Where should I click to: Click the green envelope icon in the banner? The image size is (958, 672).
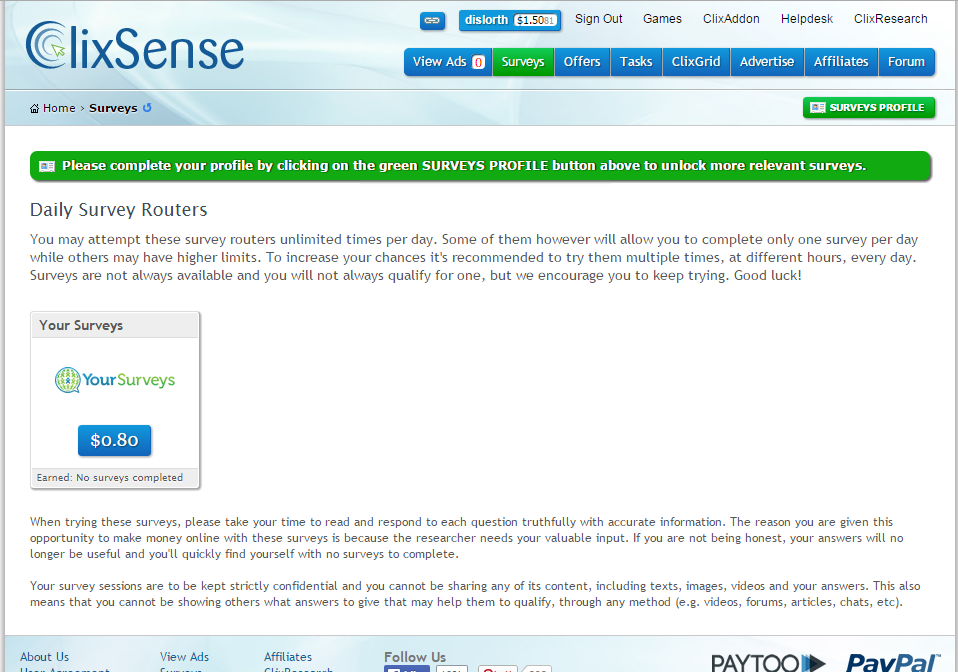click(x=47, y=165)
